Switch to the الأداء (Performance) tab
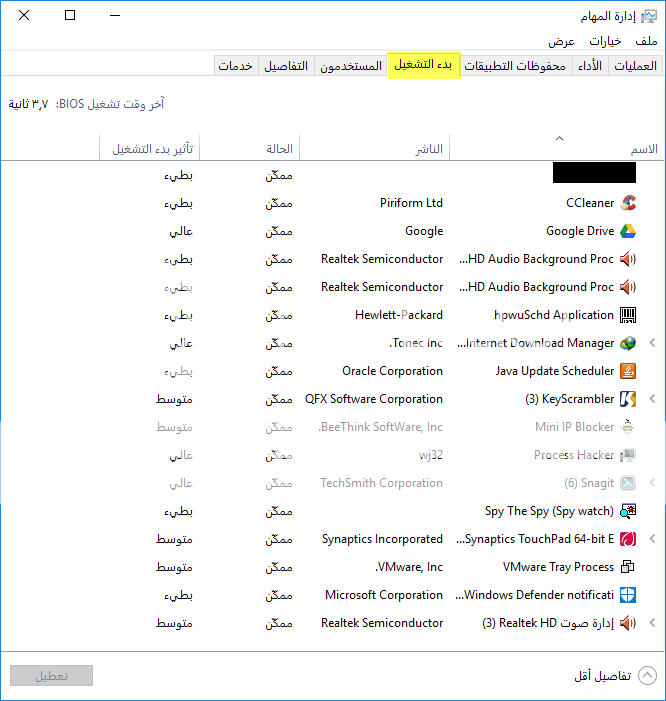Image resolution: width=666 pixels, height=701 pixels. pos(590,66)
